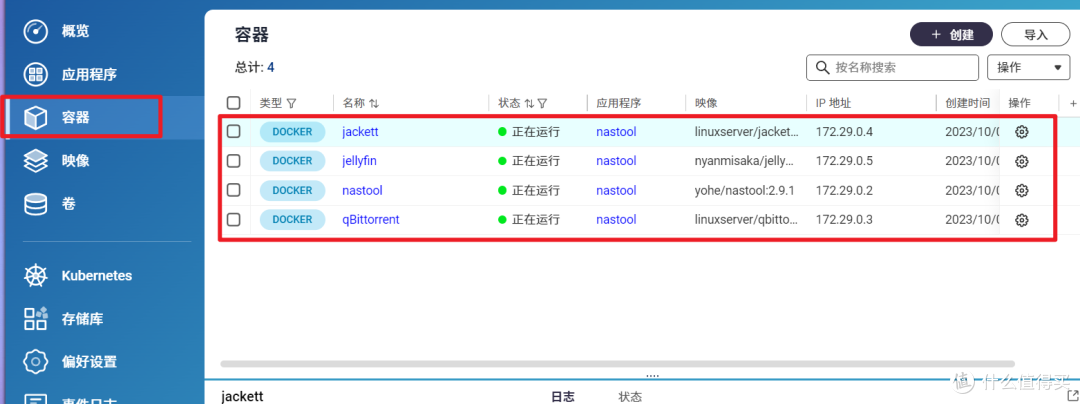Tick the select-all header checkbox
1080x404 pixels.
pyautogui.click(x=233, y=103)
